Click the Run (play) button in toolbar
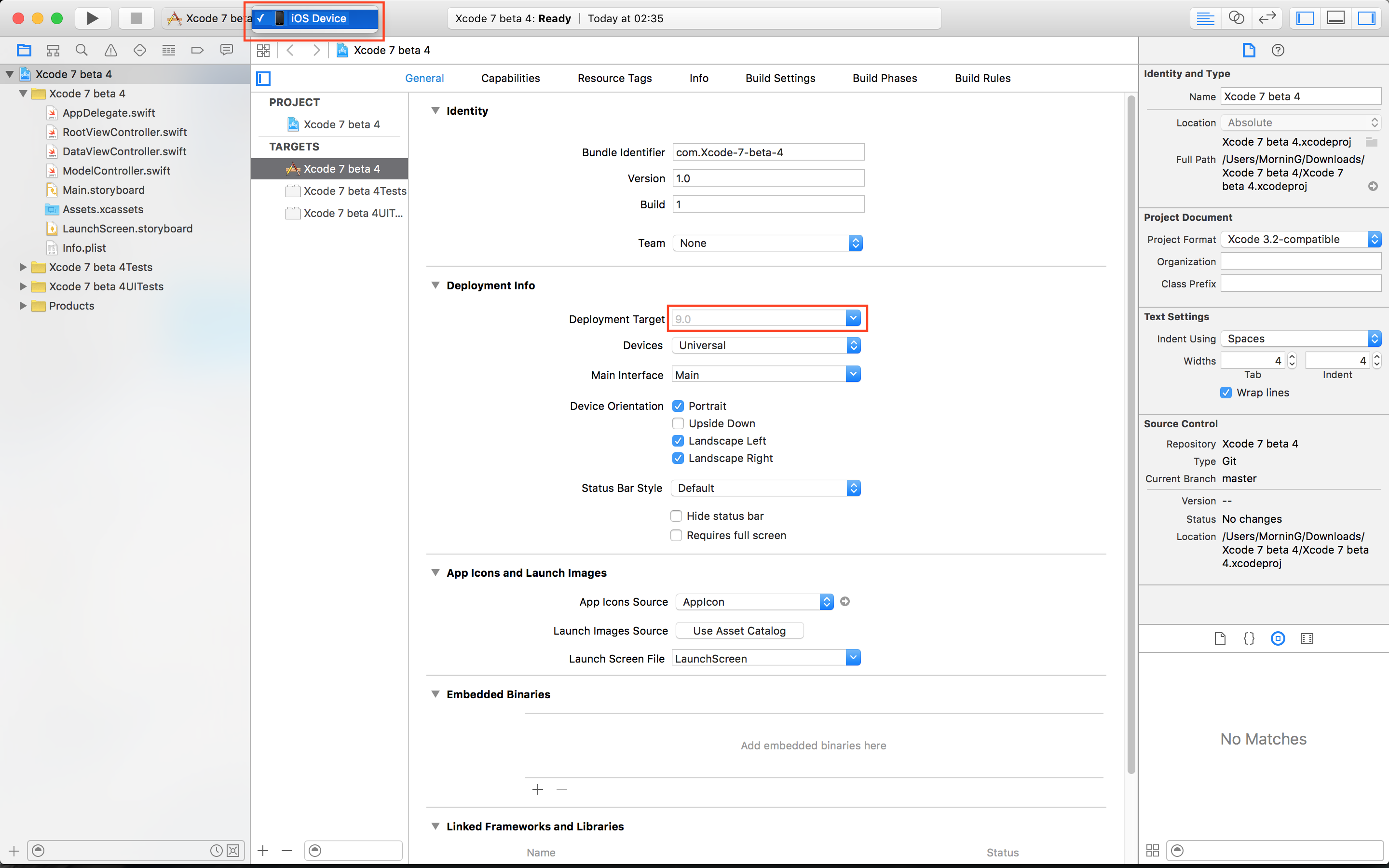The image size is (1389, 868). point(91,17)
